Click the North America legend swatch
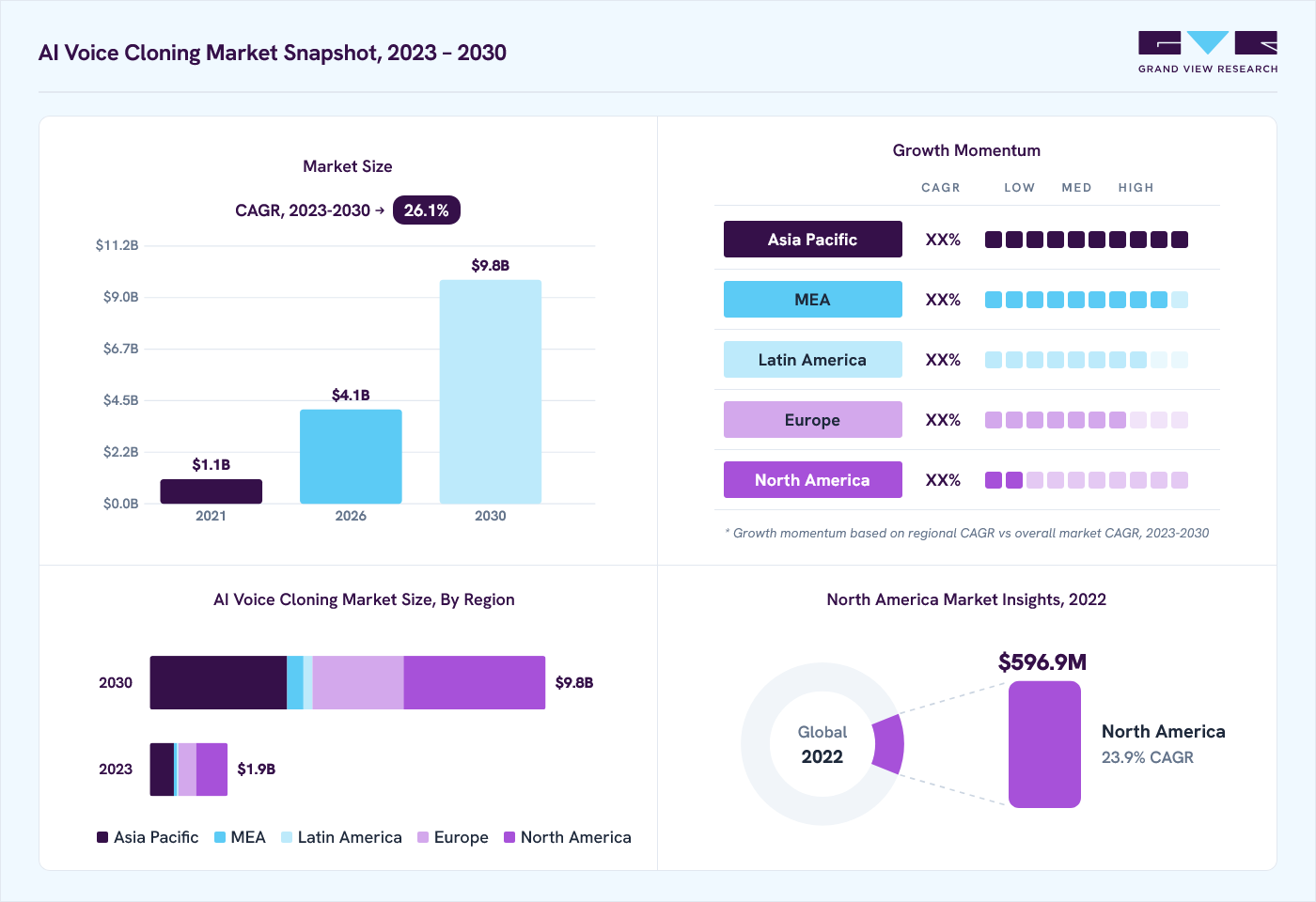The width and height of the screenshot is (1316, 902). tap(509, 837)
